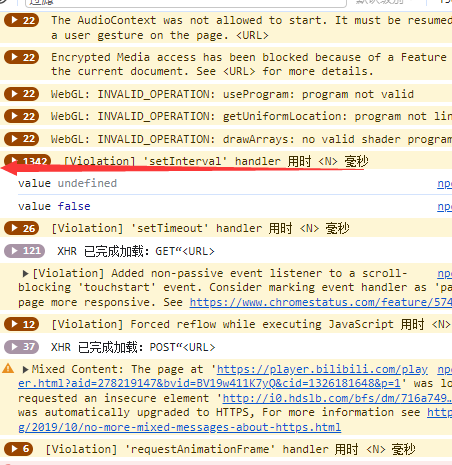Image resolution: width=452 pixels, height=465 pixels.
Task: Expand the AudioContext warning group badge
Action: point(21,20)
